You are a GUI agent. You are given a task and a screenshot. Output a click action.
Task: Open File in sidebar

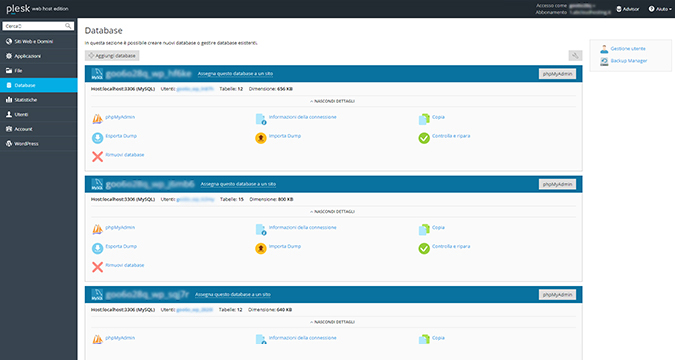tap(39, 71)
